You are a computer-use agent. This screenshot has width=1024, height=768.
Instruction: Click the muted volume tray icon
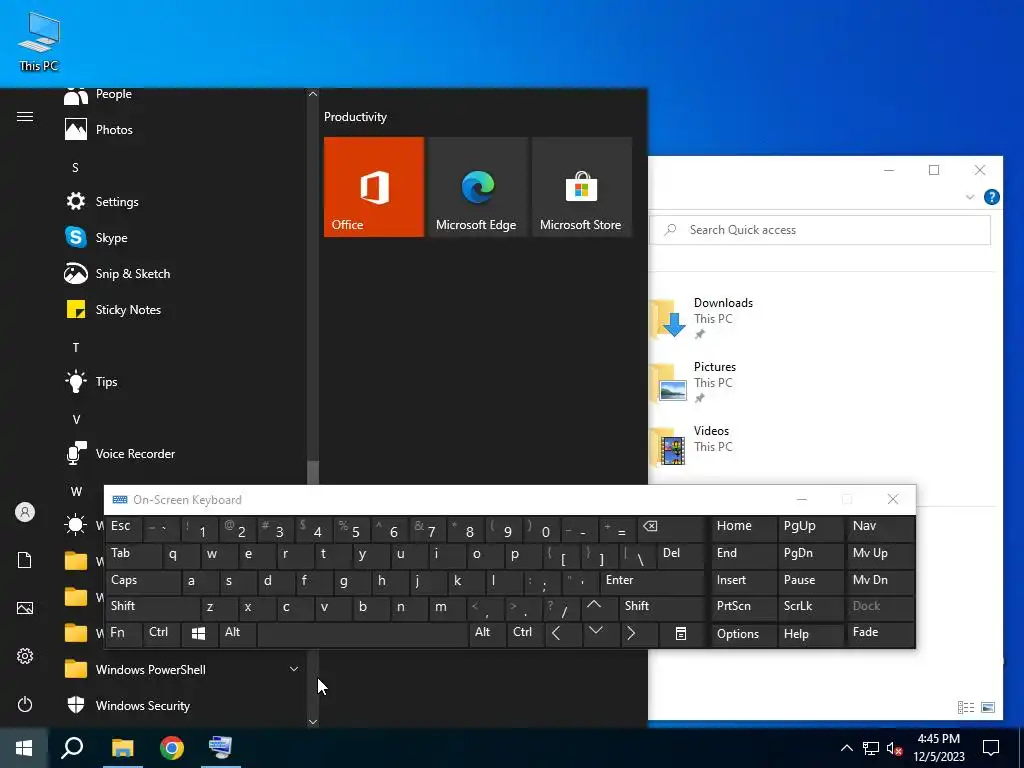click(895, 748)
